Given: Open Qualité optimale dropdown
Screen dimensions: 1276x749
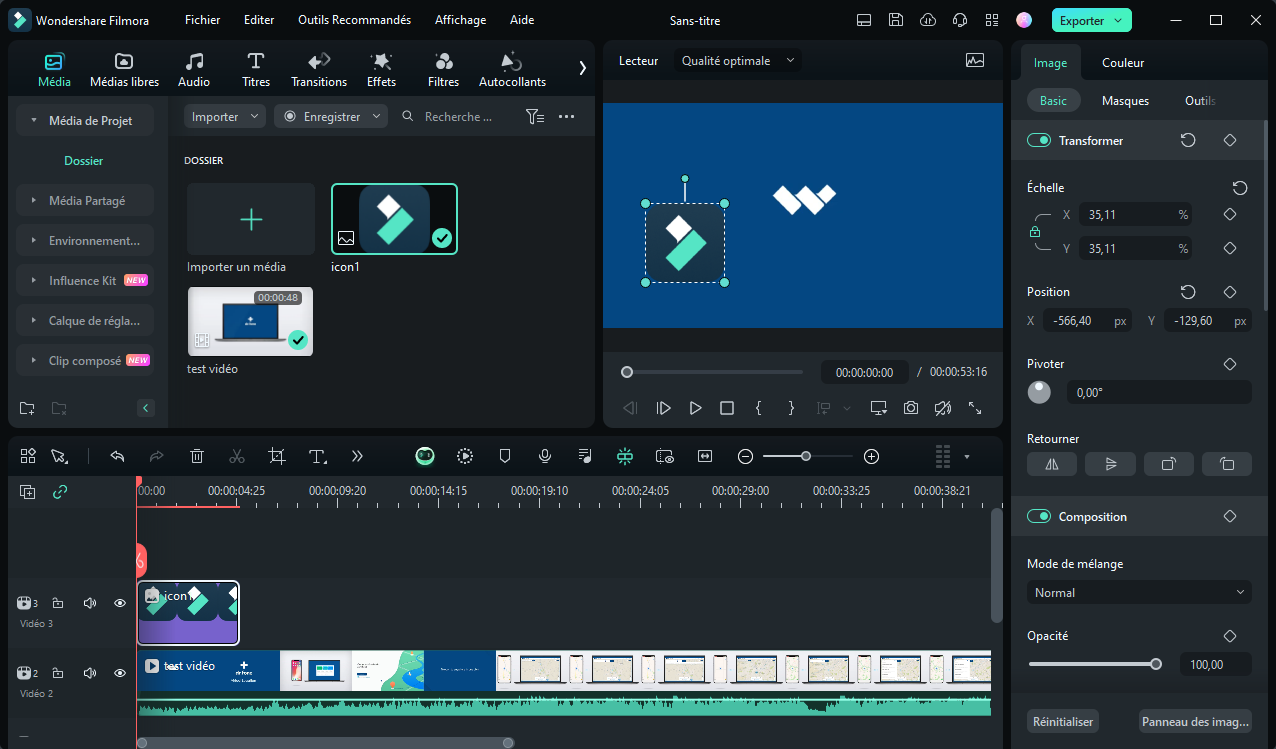Looking at the screenshot, I should (738, 61).
